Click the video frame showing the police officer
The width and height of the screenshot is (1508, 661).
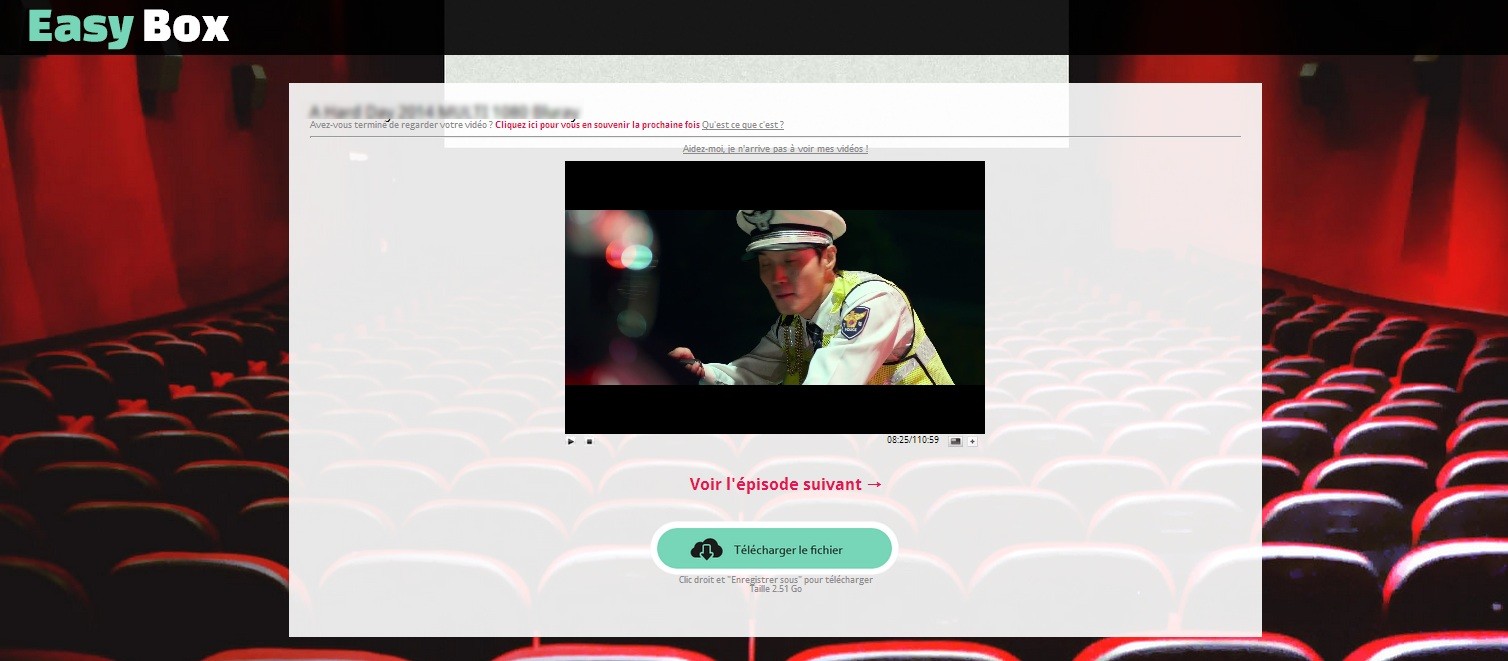coord(775,297)
